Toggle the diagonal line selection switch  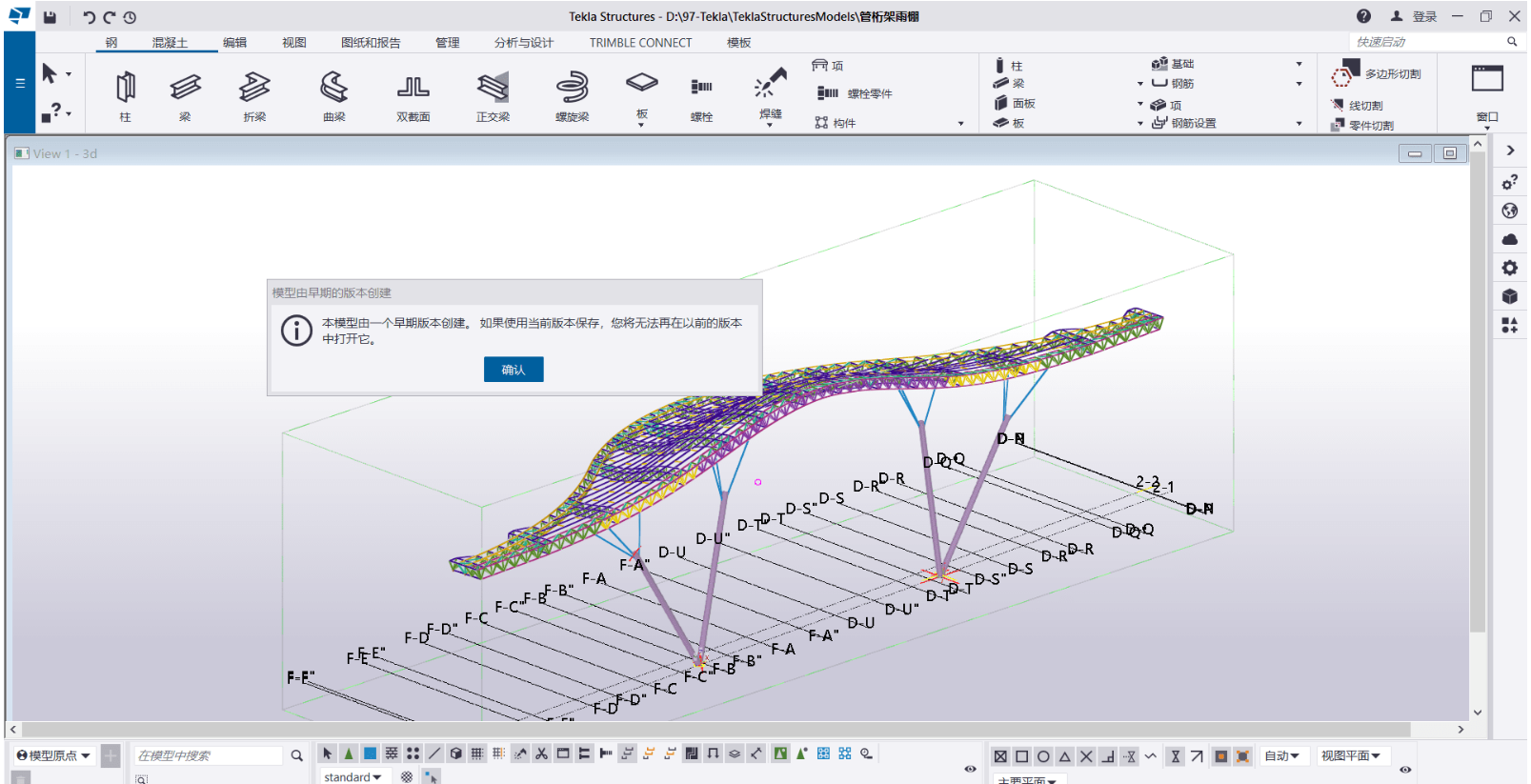pos(433,754)
